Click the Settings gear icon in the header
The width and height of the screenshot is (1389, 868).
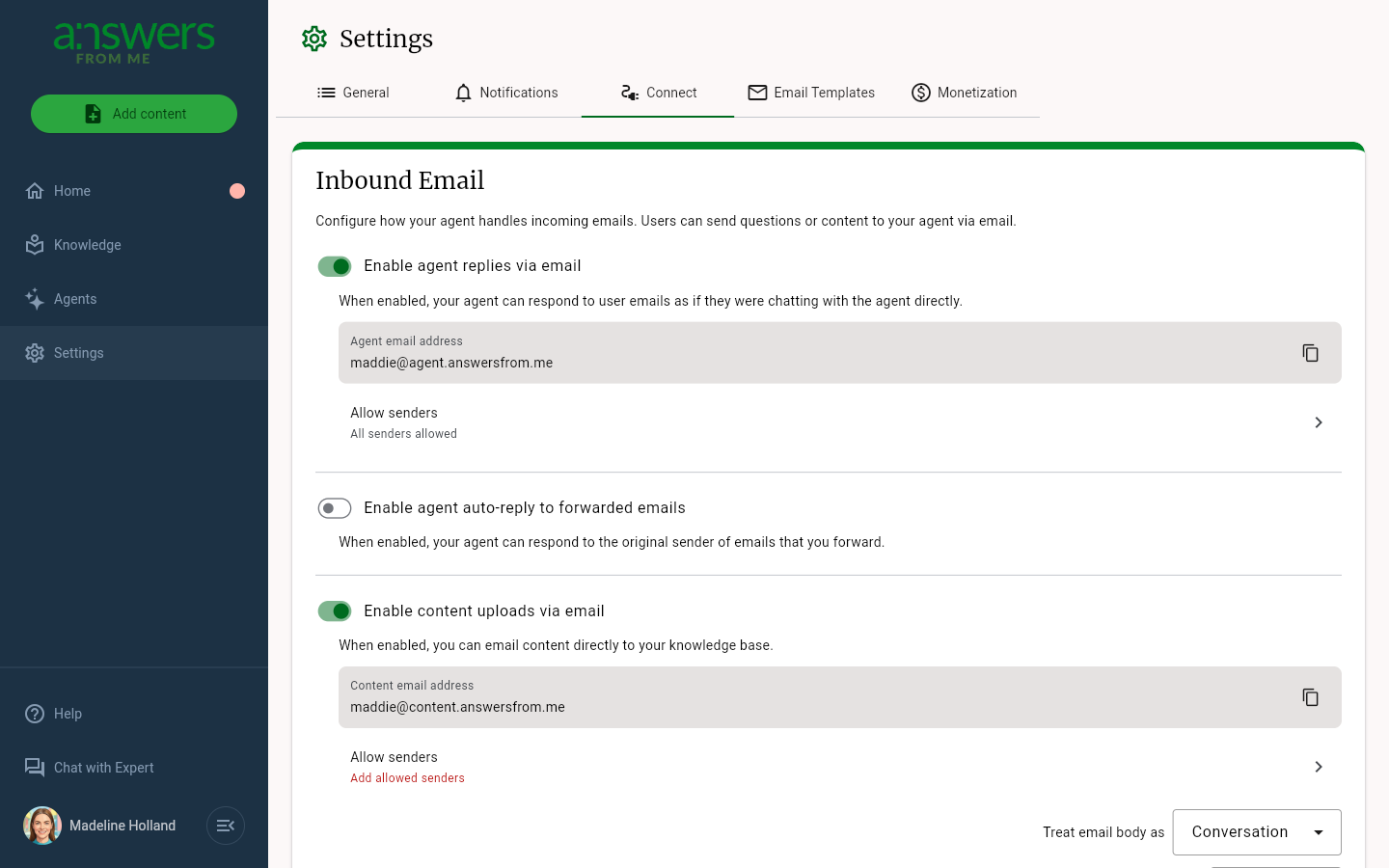(314, 39)
